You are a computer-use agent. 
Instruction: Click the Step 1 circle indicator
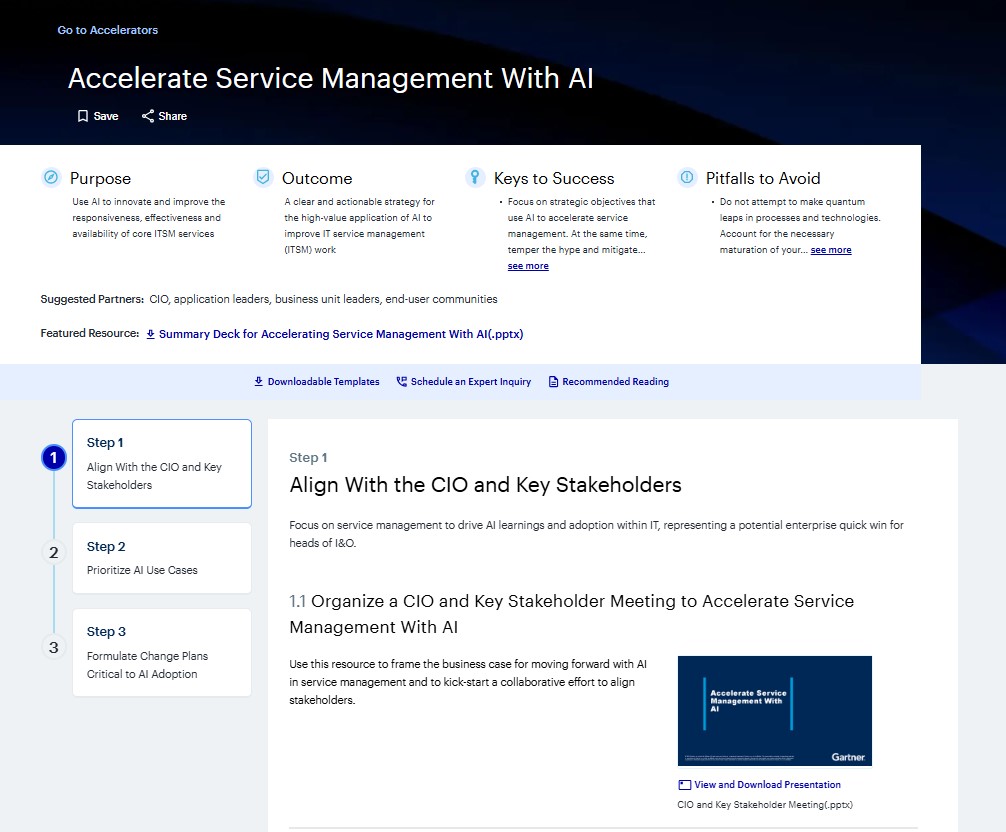[53, 458]
